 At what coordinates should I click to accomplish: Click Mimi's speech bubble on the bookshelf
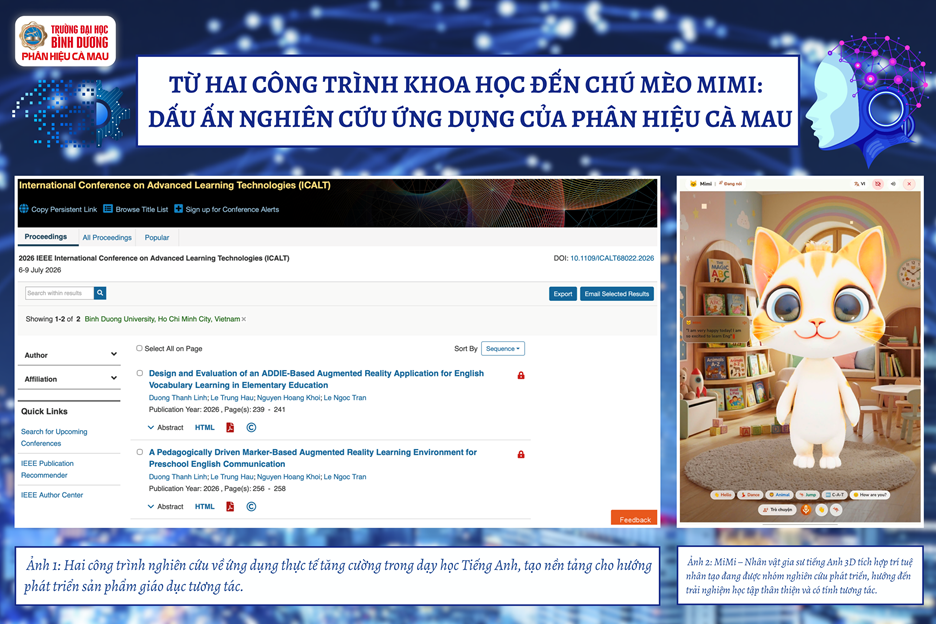(715, 330)
